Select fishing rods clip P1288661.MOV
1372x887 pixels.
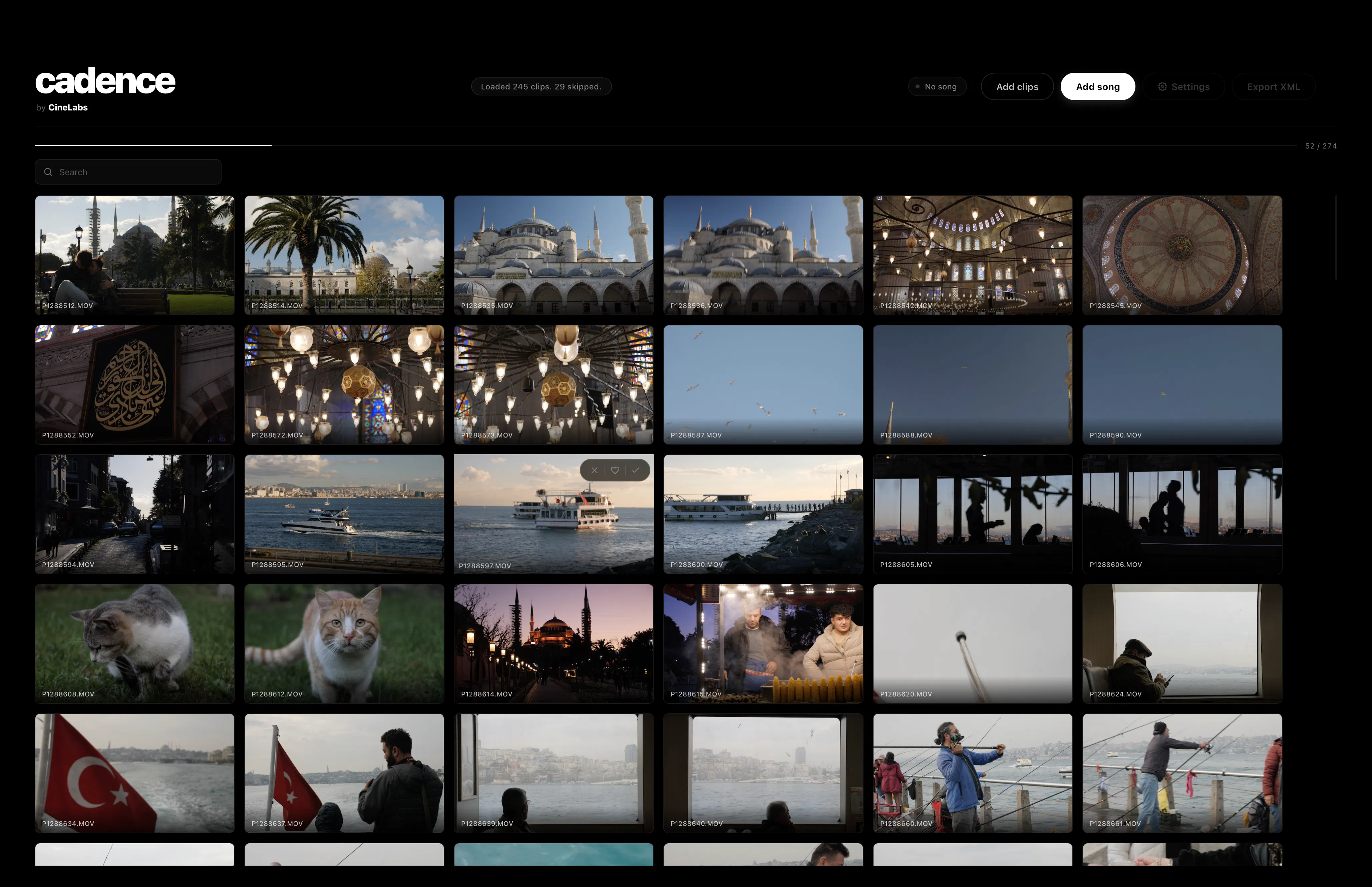coord(1182,774)
